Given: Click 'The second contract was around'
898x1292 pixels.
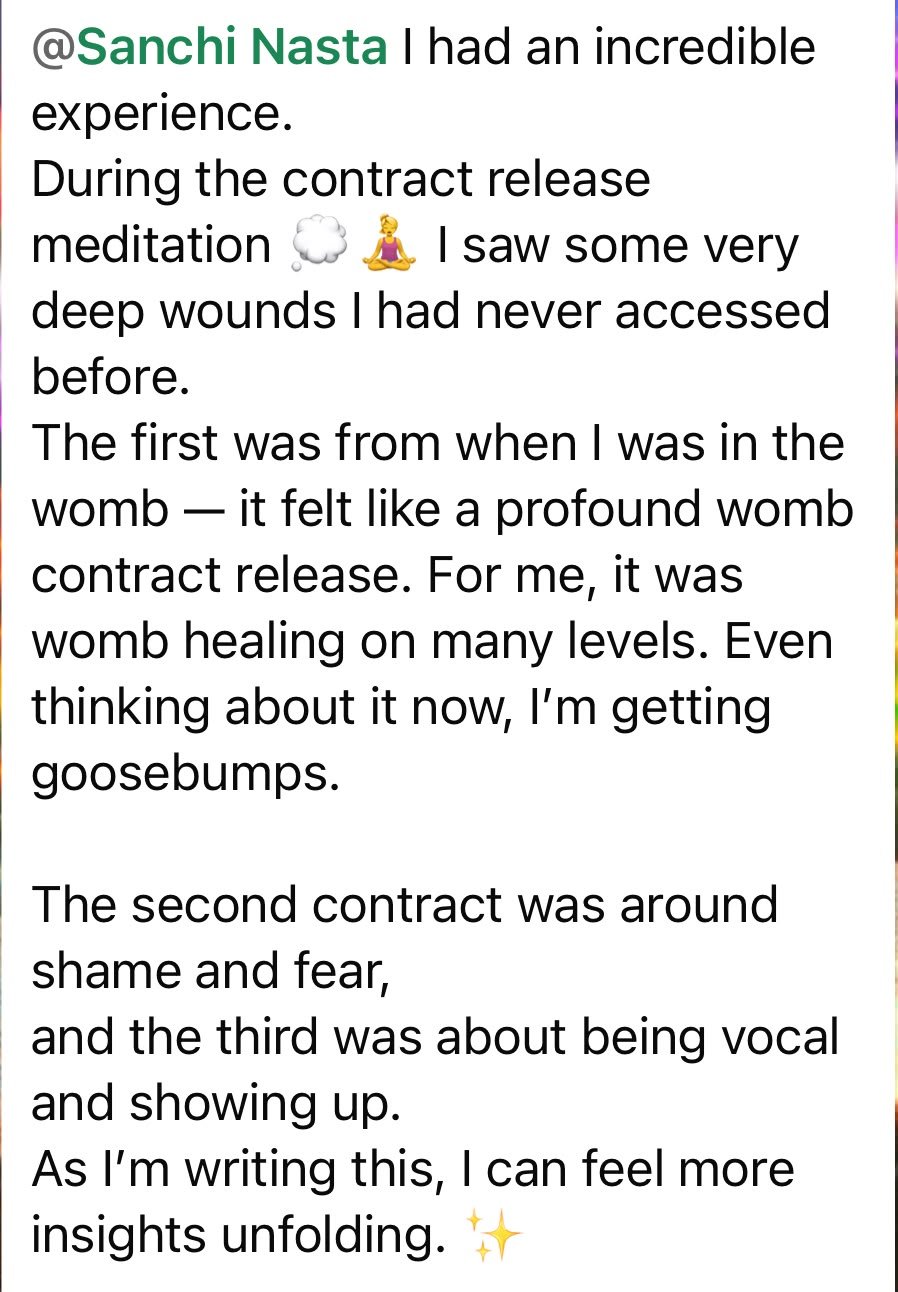Looking at the screenshot, I should point(405,906).
